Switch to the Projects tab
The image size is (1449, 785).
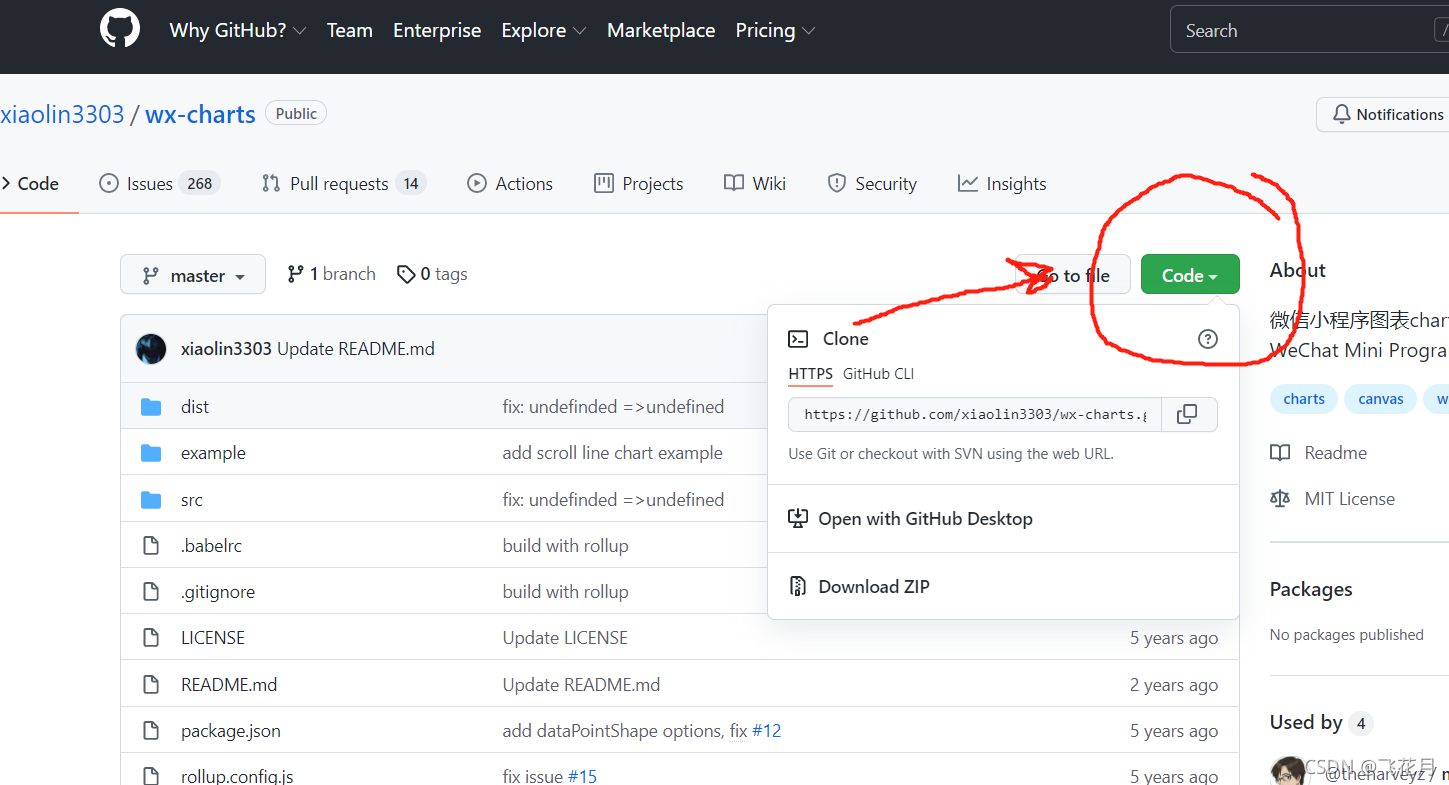tap(638, 184)
